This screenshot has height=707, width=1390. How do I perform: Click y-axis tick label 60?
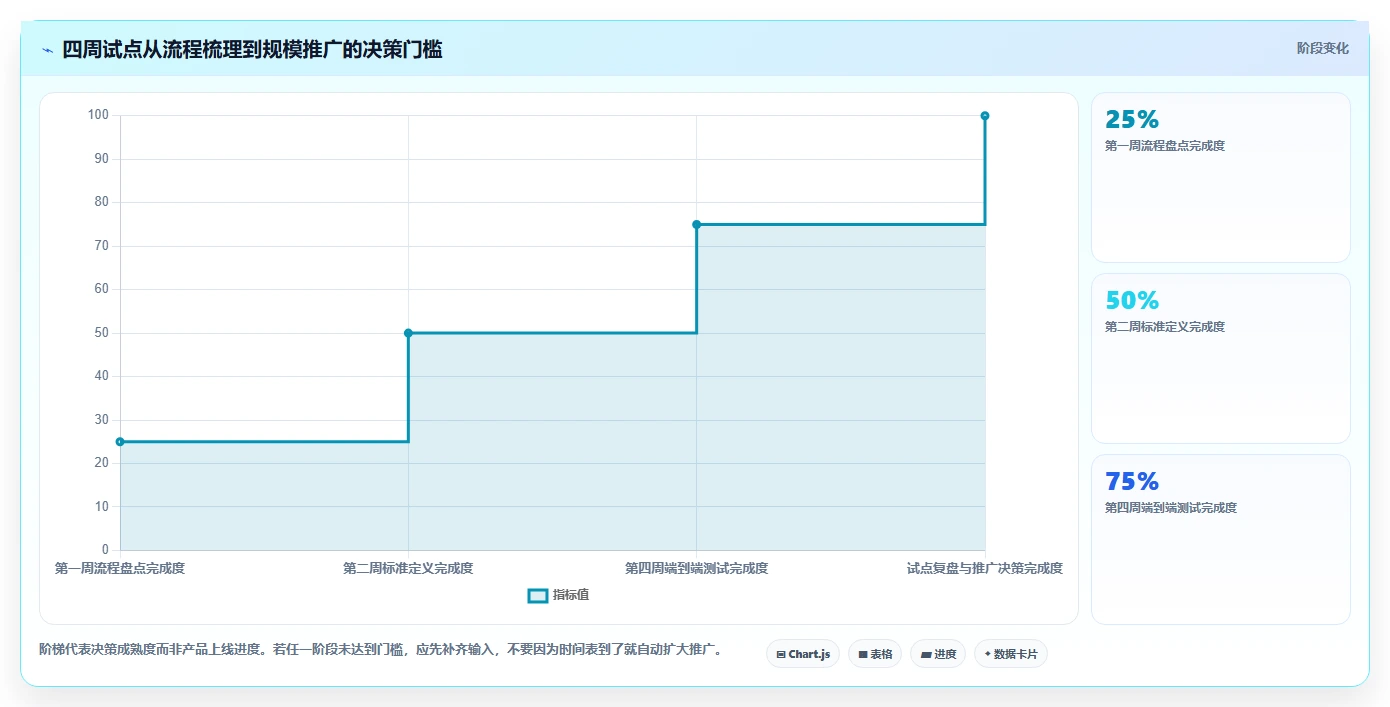click(x=102, y=289)
